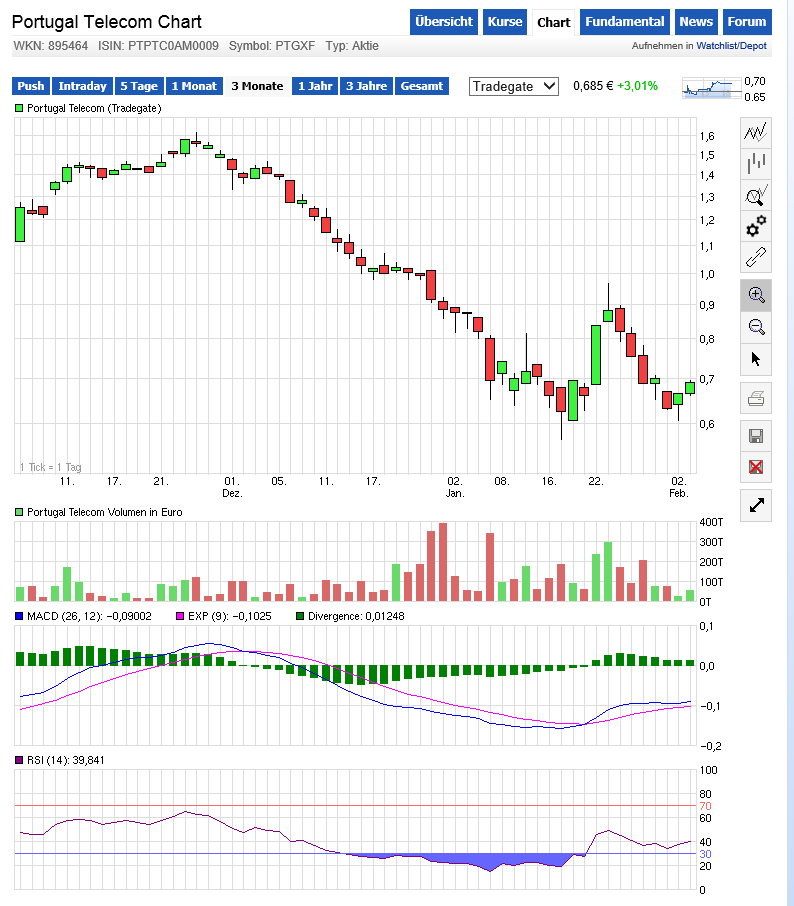Switch to the Übersicht tab
Image resolution: width=794 pixels, height=906 pixels.
(x=444, y=22)
